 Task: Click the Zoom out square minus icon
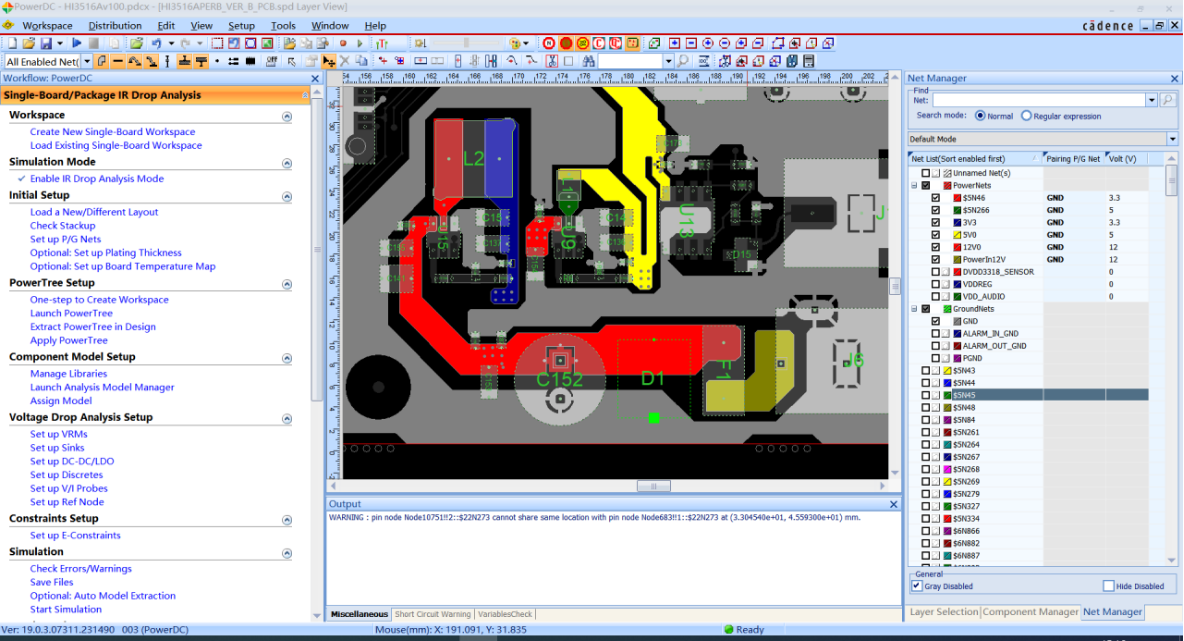pos(692,43)
